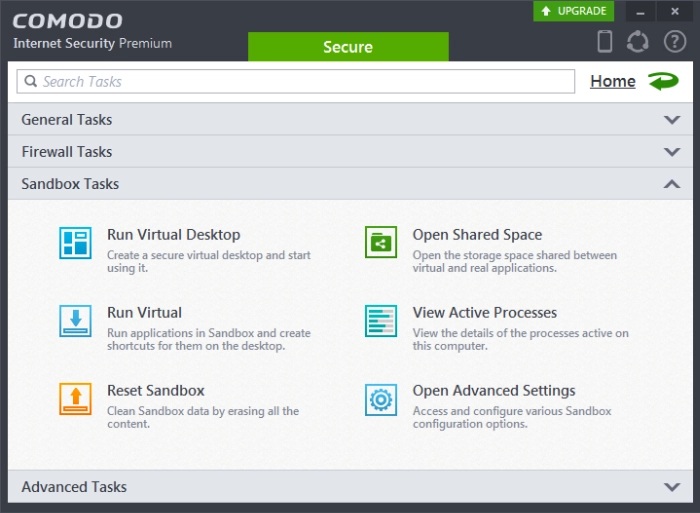Follow the Home link
Screen dimensions: 700x513
coord(612,81)
